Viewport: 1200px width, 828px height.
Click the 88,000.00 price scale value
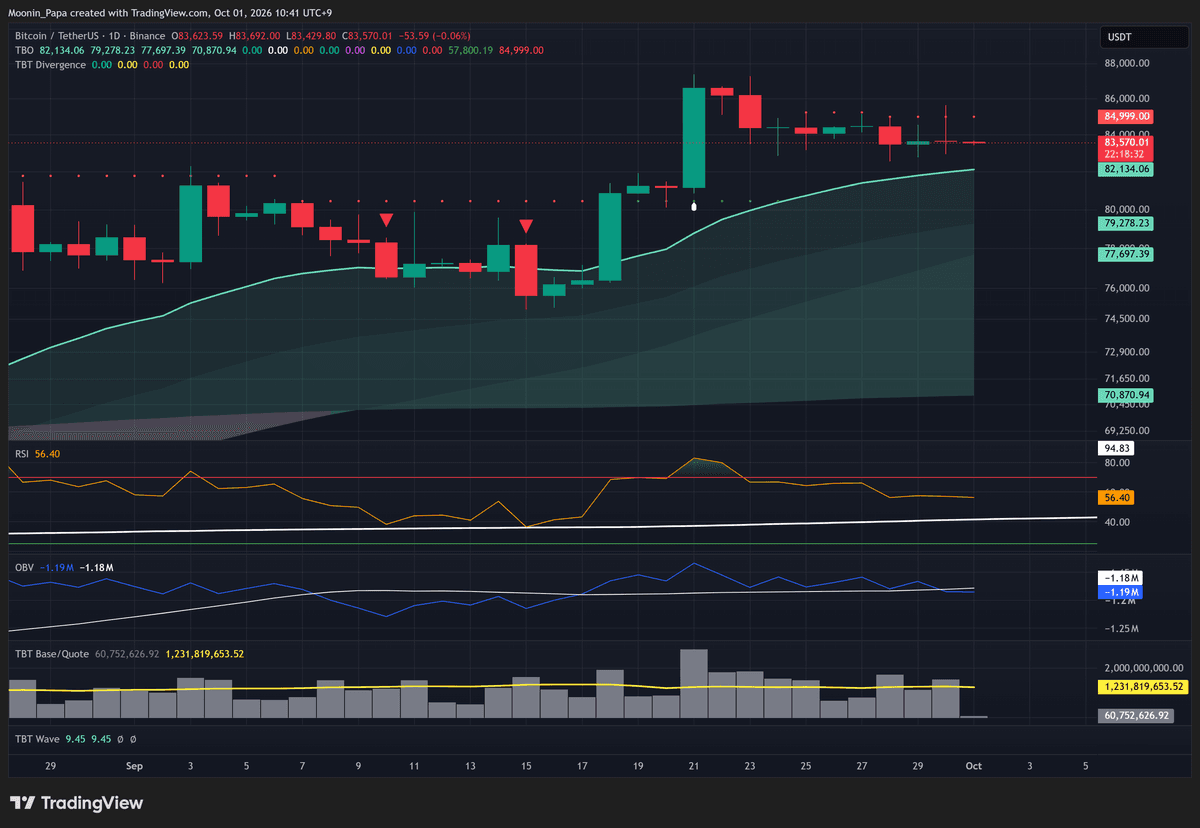click(x=1127, y=63)
